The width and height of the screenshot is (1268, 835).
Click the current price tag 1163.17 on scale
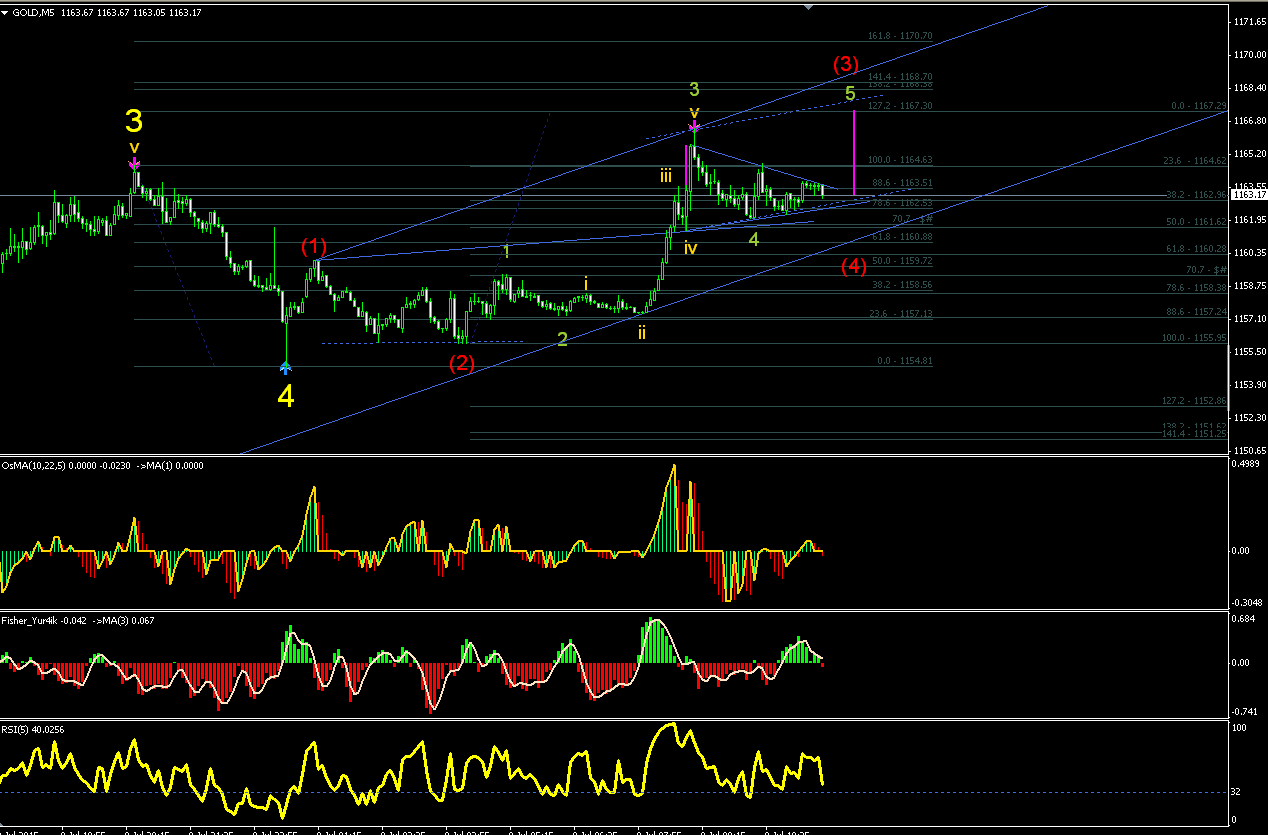[x=1247, y=195]
